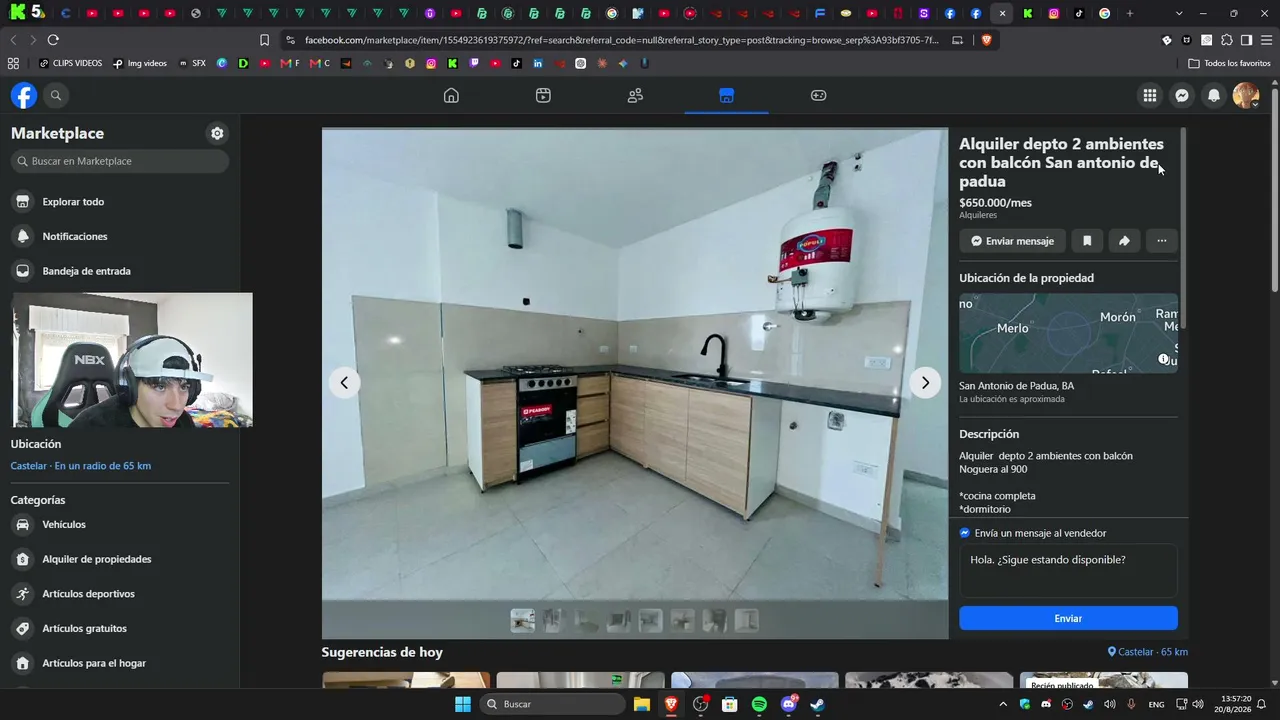Open the tab search dropdown arrow
This screenshot has height=720, width=1280.
[x=1179, y=13]
